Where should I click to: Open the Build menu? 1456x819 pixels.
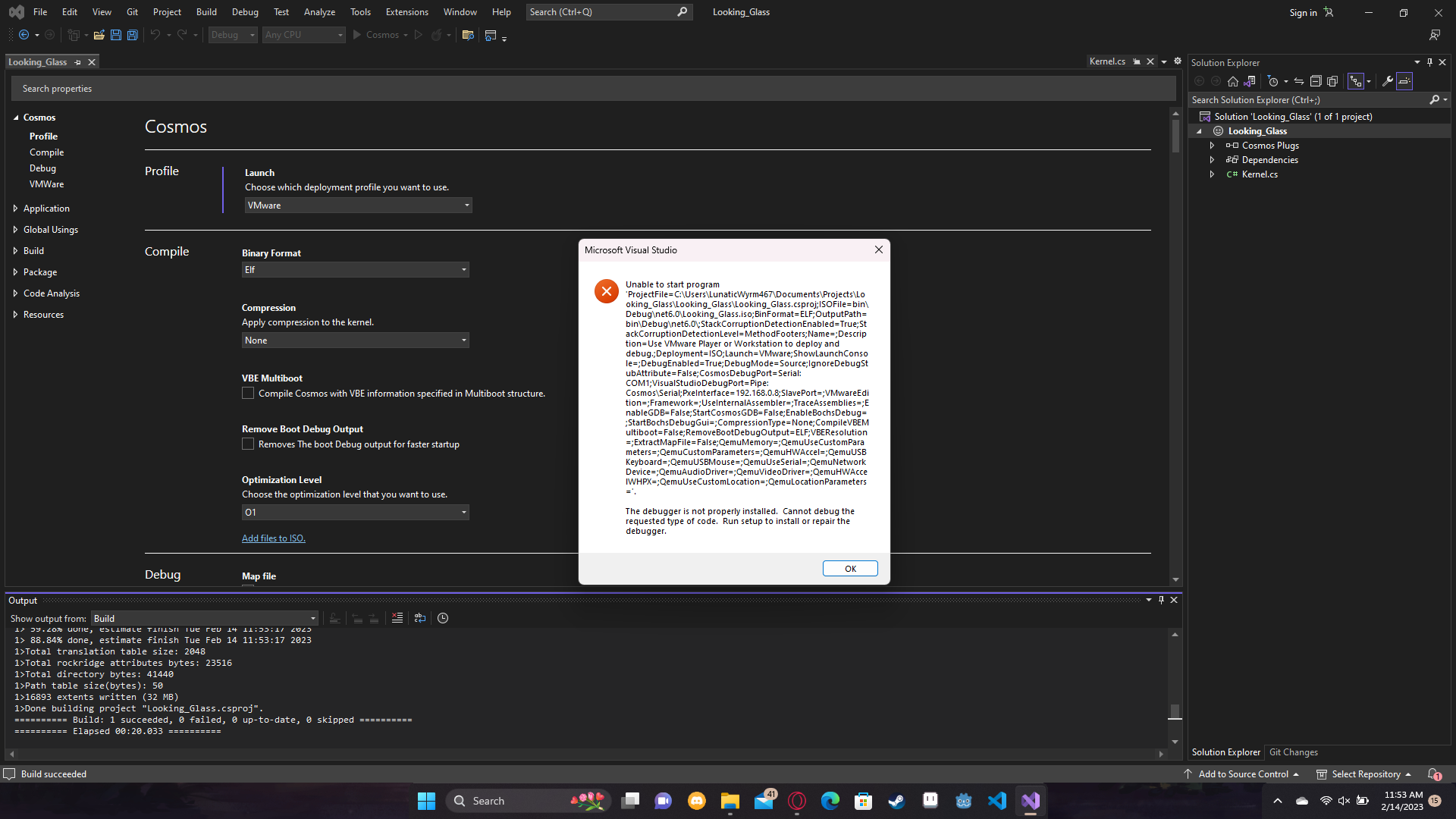(x=206, y=11)
